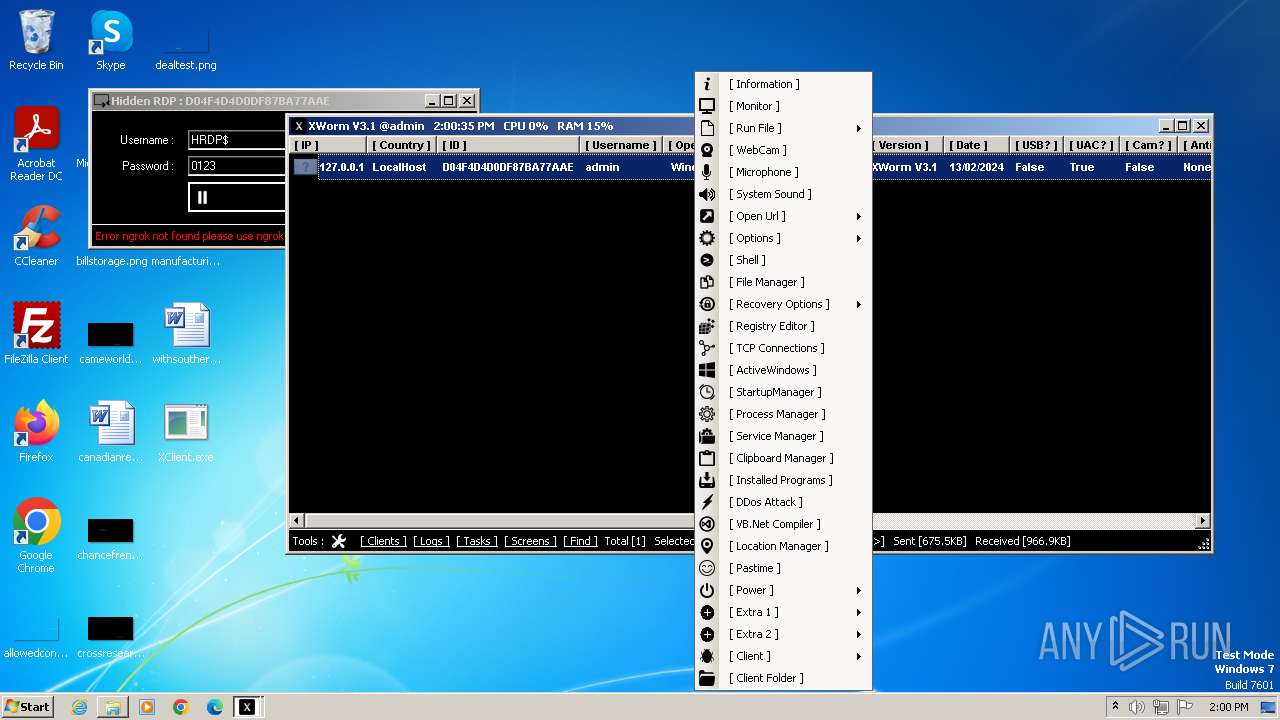This screenshot has width=1280, height=720.
Task: Click the Information menu icon
Action: [x=707, y=84]
